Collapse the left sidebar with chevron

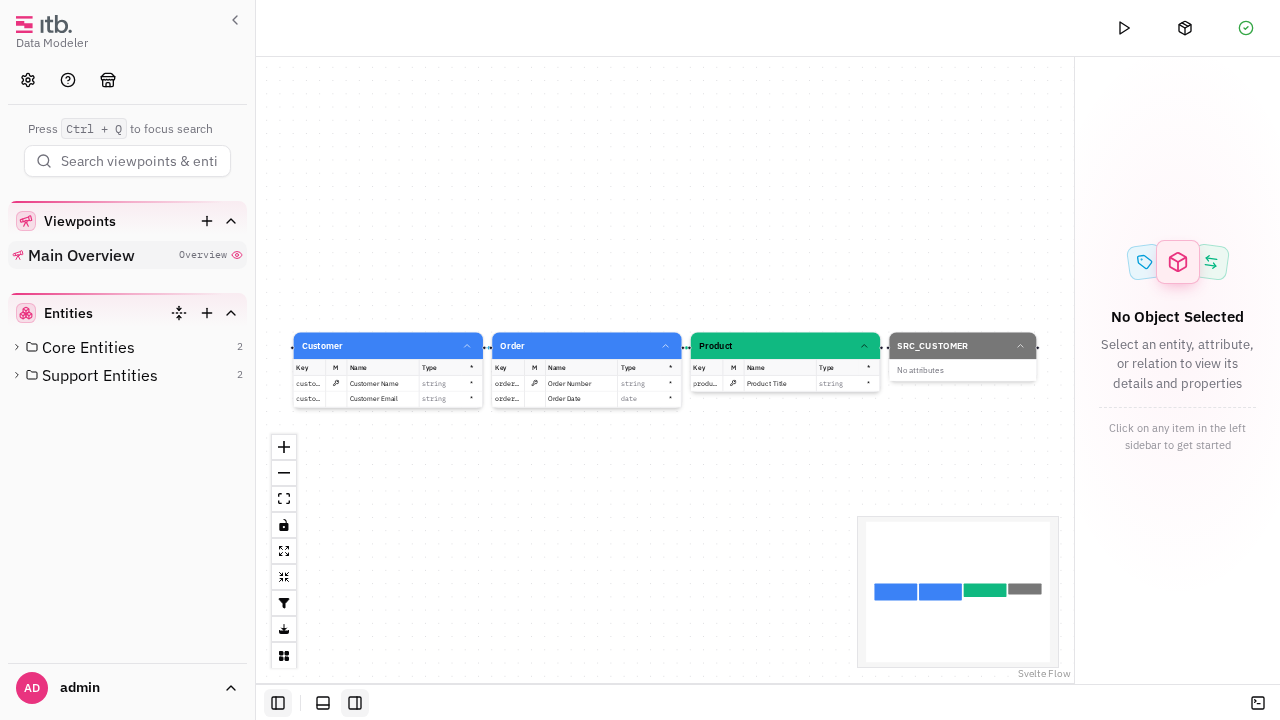click(235, 19)
